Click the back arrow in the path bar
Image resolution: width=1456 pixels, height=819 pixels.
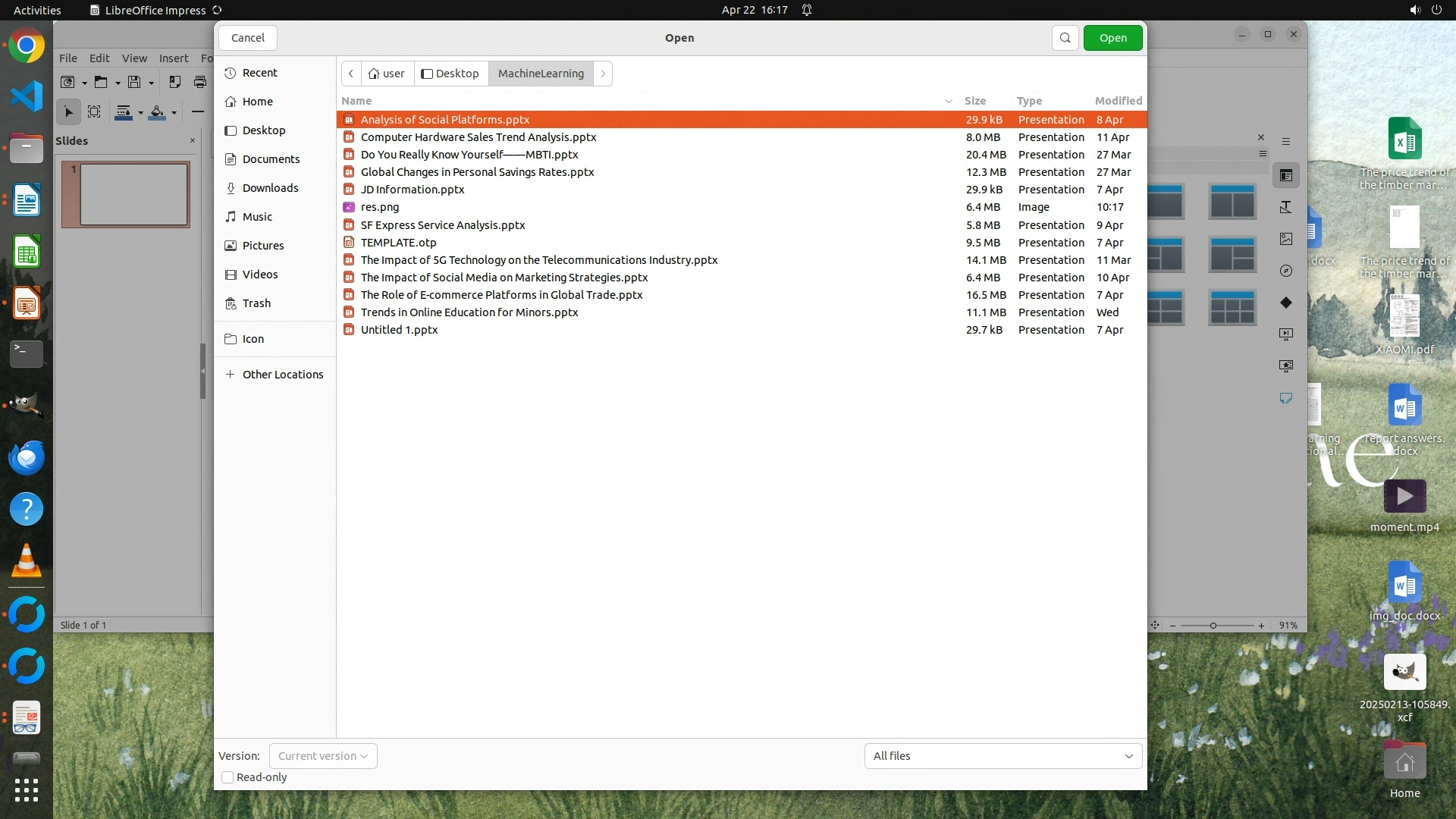(x=351, y=74)
